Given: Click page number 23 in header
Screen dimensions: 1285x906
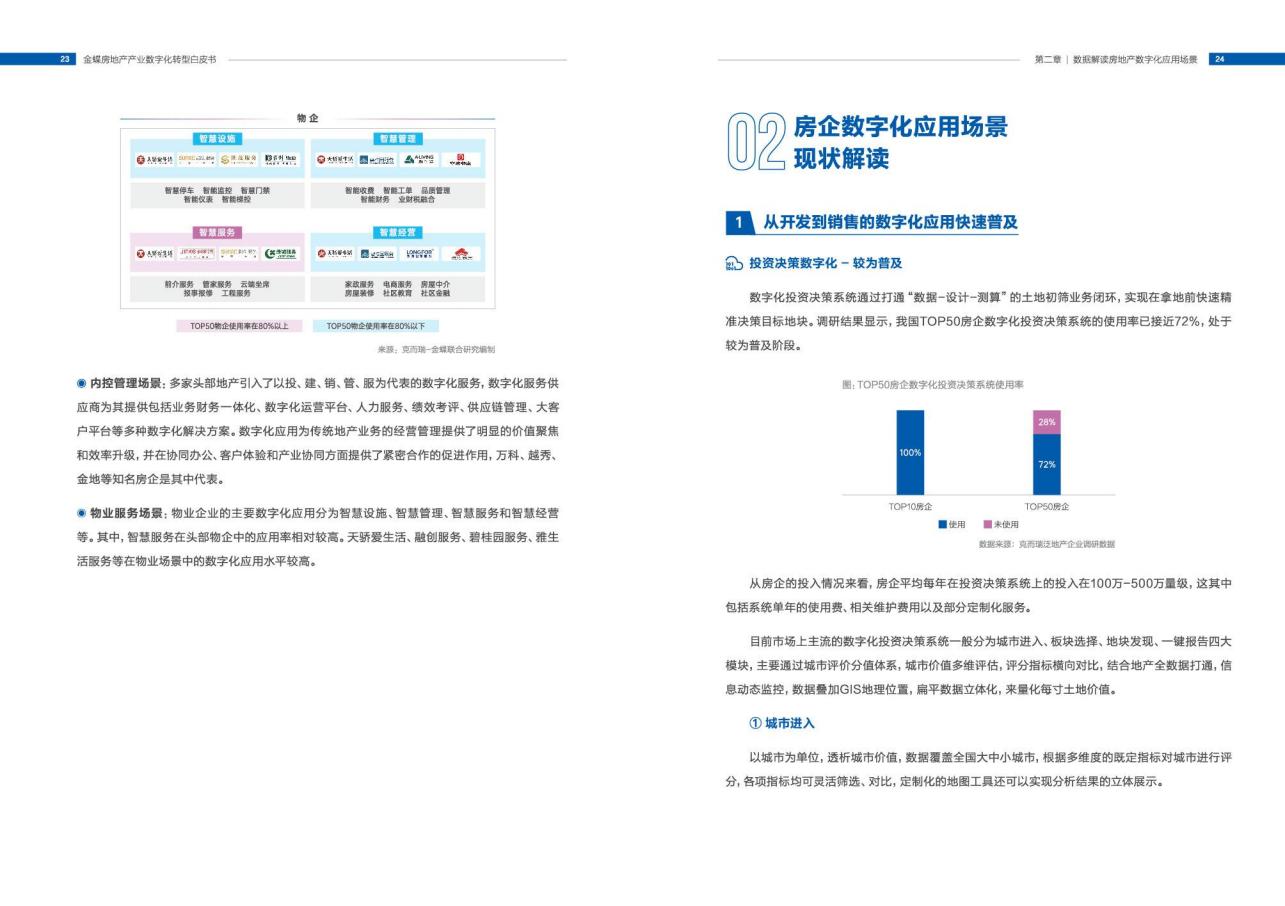Looking at the screenshot, I should point(66,60).
